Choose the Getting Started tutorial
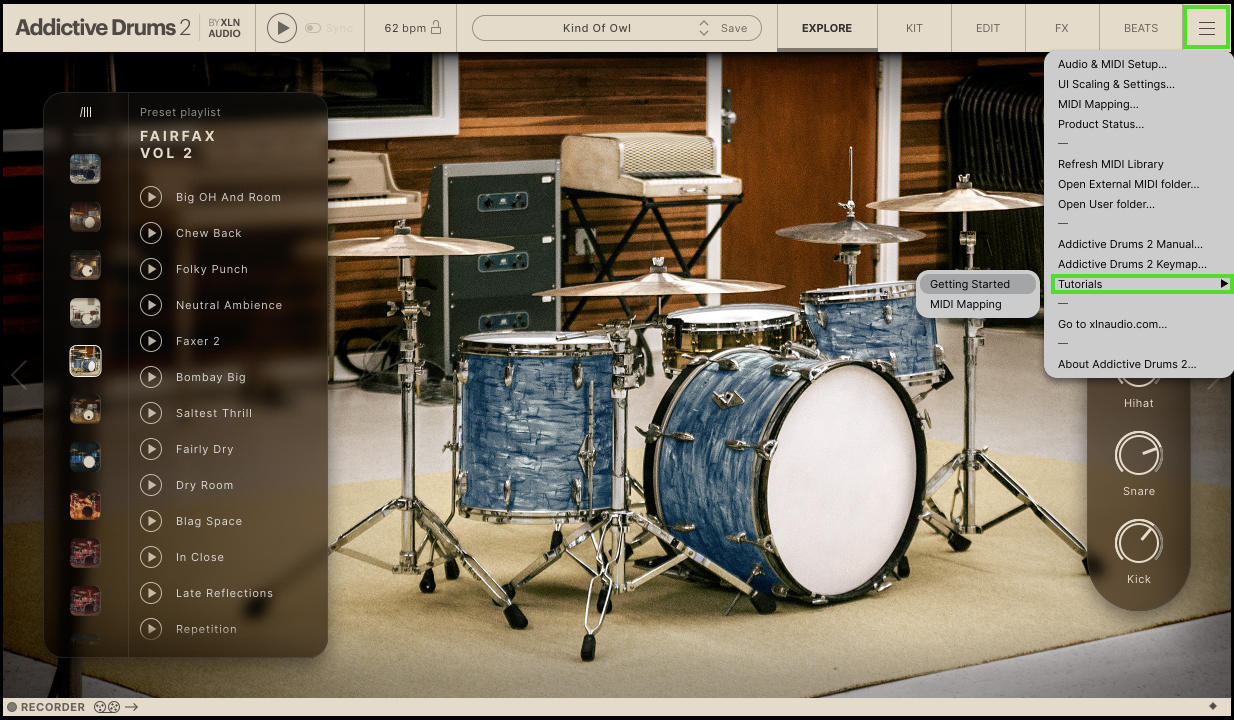Image resolution: width=1234 pixels, height=720 pixels. (977, 284)
